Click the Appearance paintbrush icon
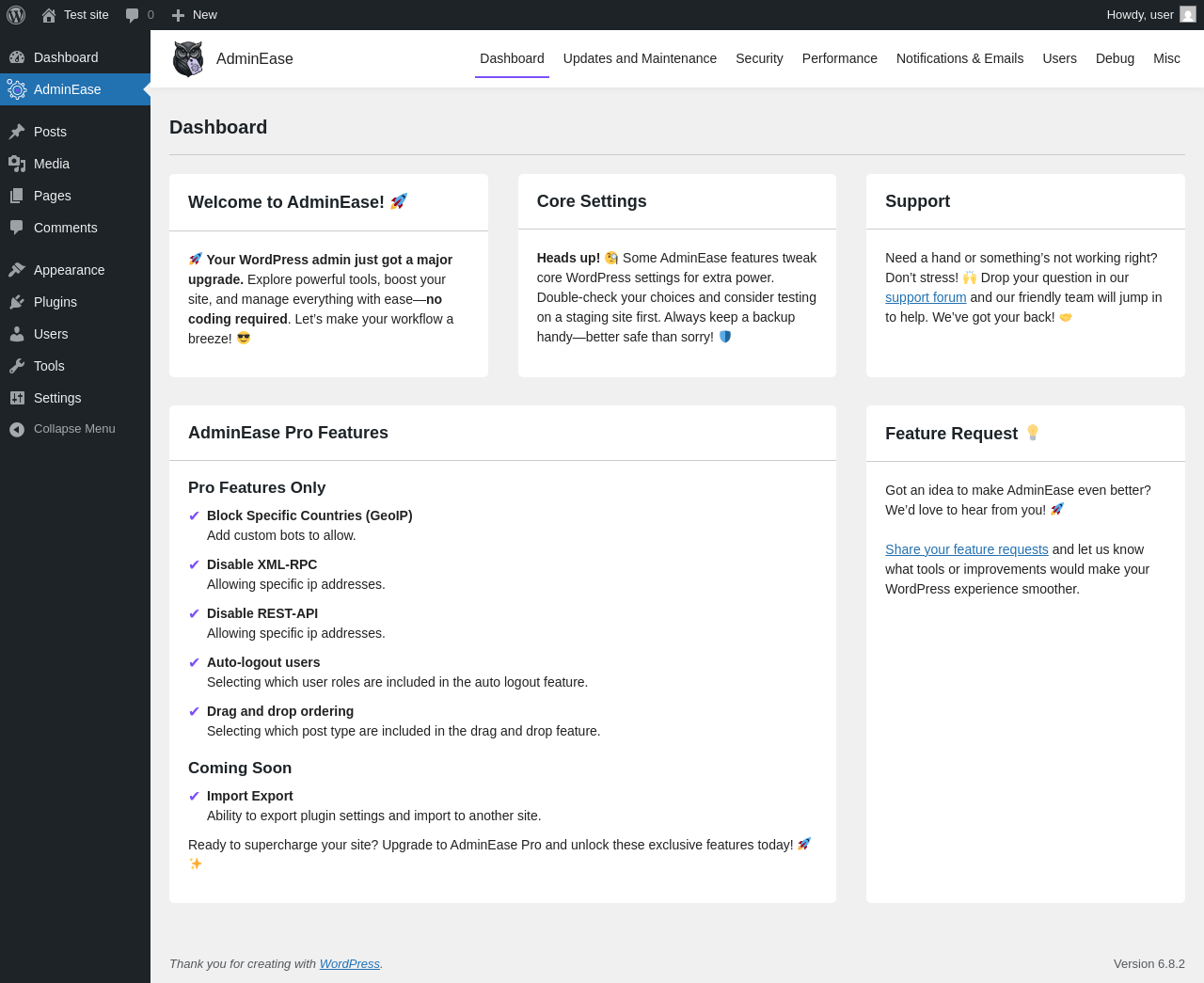 (17, 270)
